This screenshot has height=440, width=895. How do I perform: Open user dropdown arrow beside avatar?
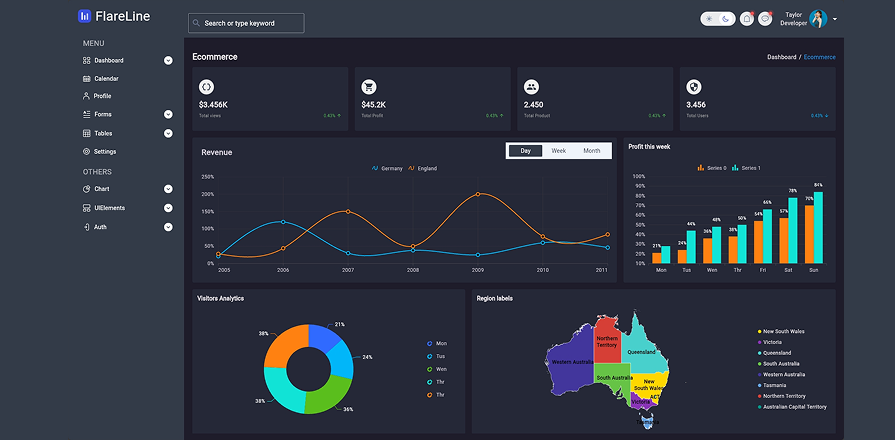(x=835, y=19)
